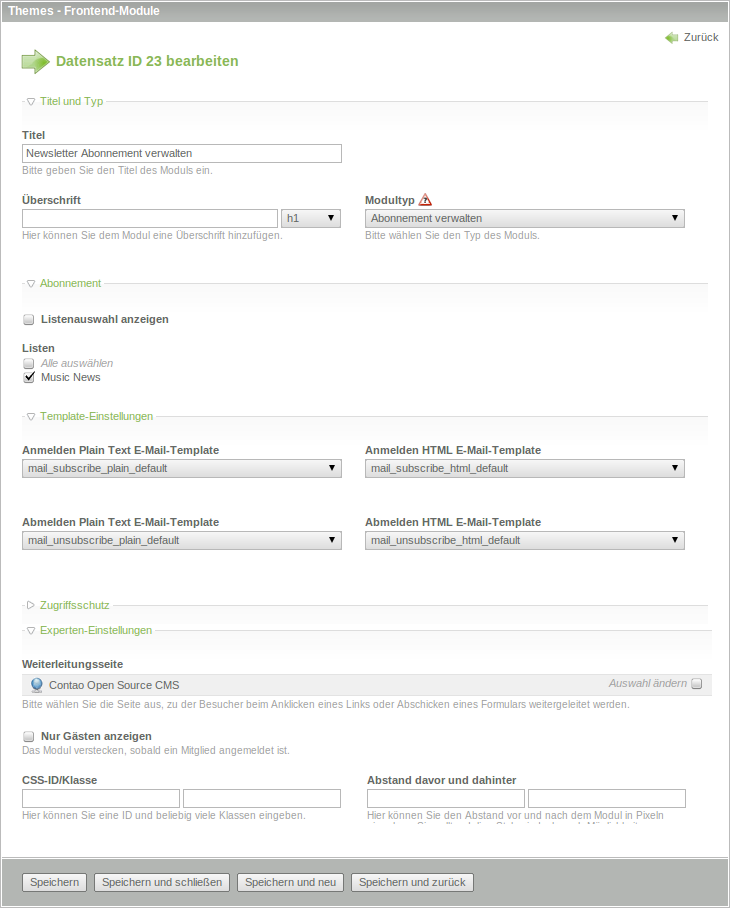The image size is (730, 908).
Task: Open the Modultyp dropdown
Action: (525, 218)
